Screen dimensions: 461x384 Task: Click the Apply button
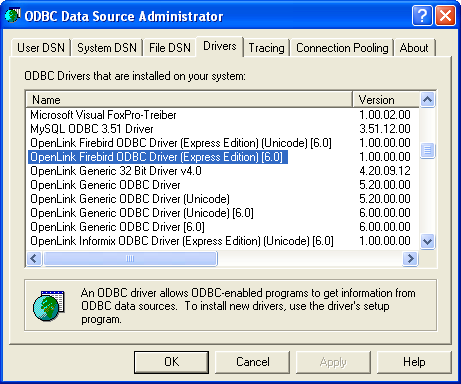(x=333, y=362)
